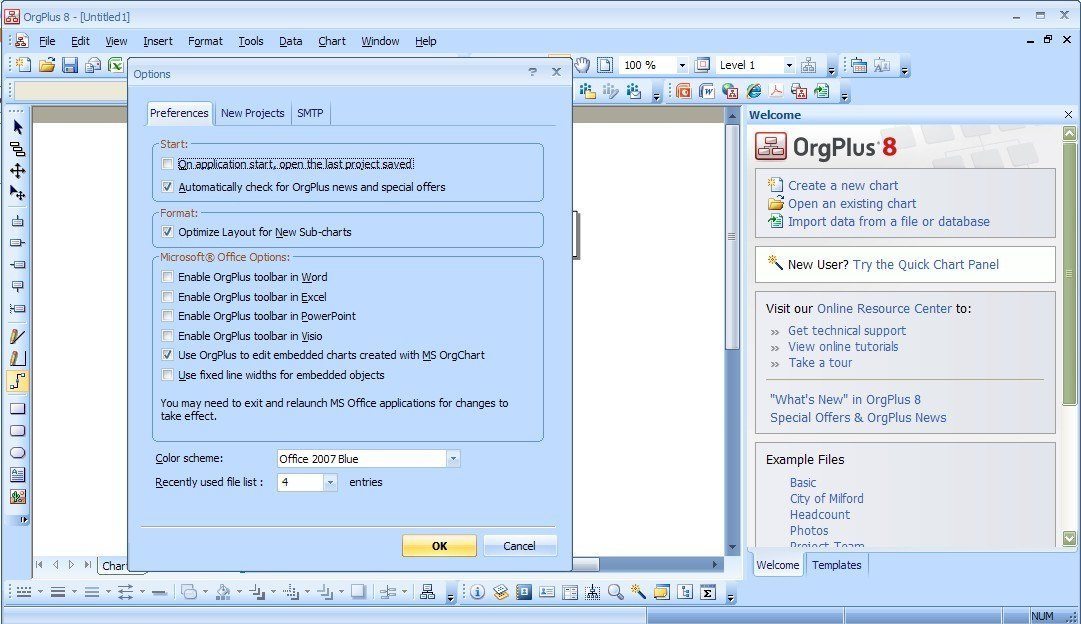Click the information (i) icon
Image resolution: width=1081 pixels, height=624 pixels.
point(477,592)
